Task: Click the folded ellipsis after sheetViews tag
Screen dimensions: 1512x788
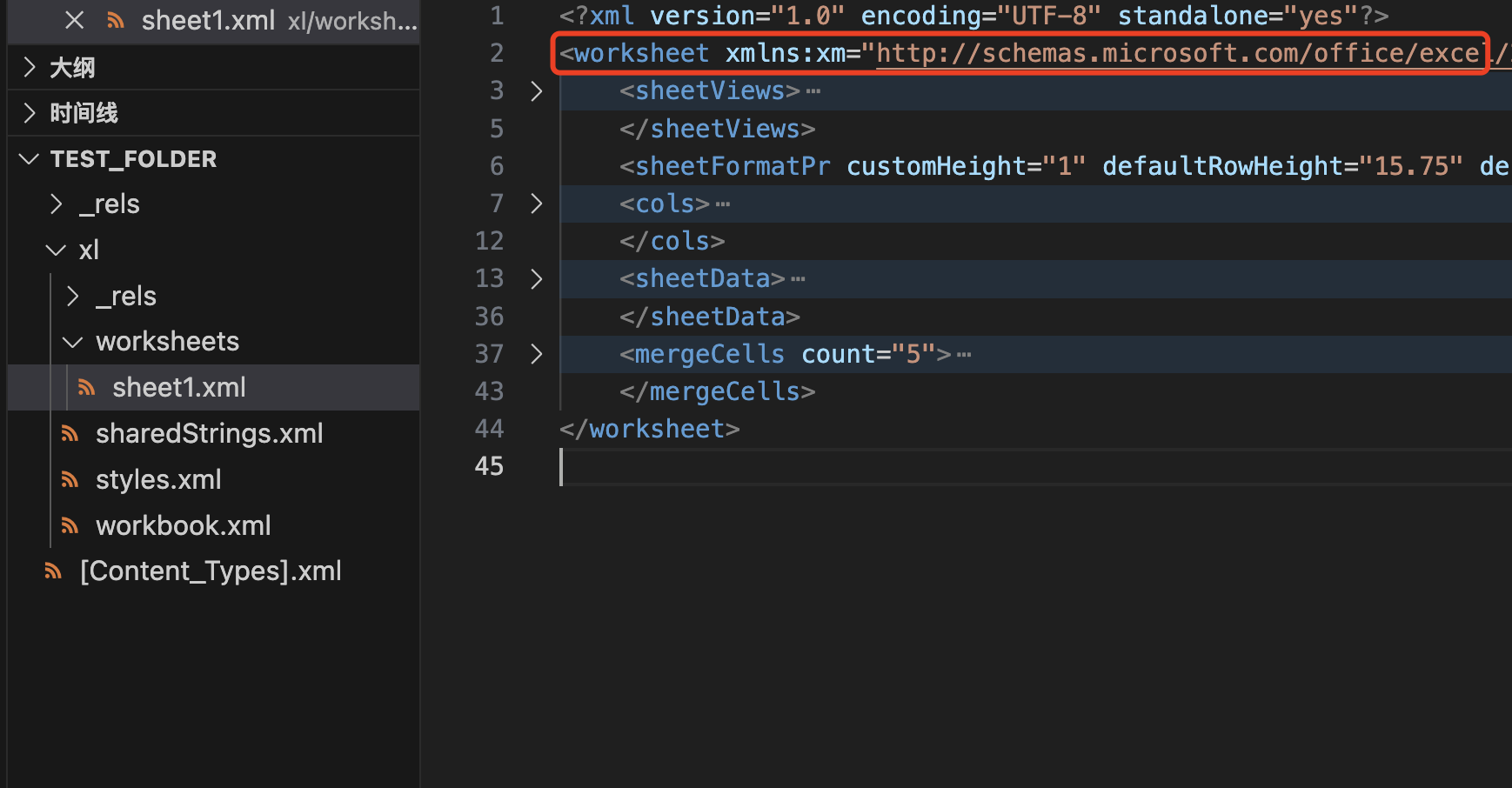Action: pos(813,91)
